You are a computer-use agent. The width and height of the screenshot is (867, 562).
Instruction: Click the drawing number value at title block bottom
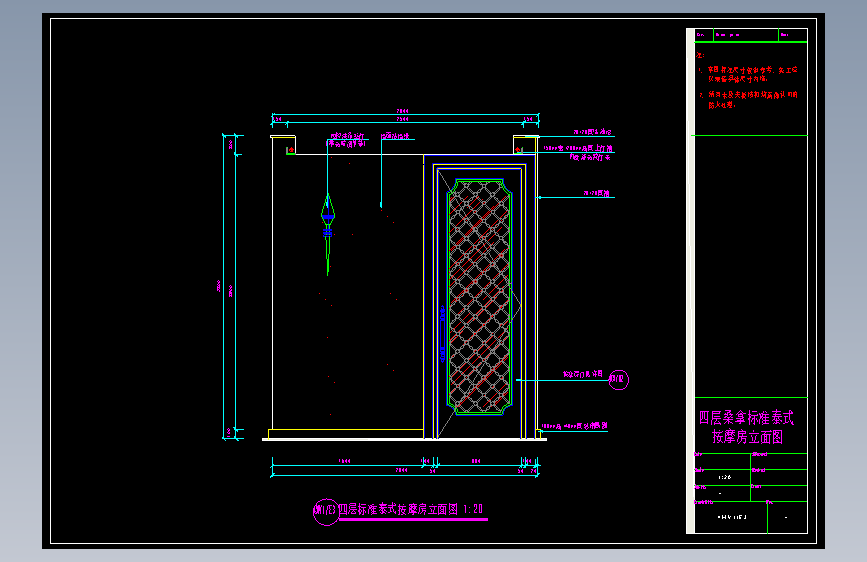pos(732,517)
